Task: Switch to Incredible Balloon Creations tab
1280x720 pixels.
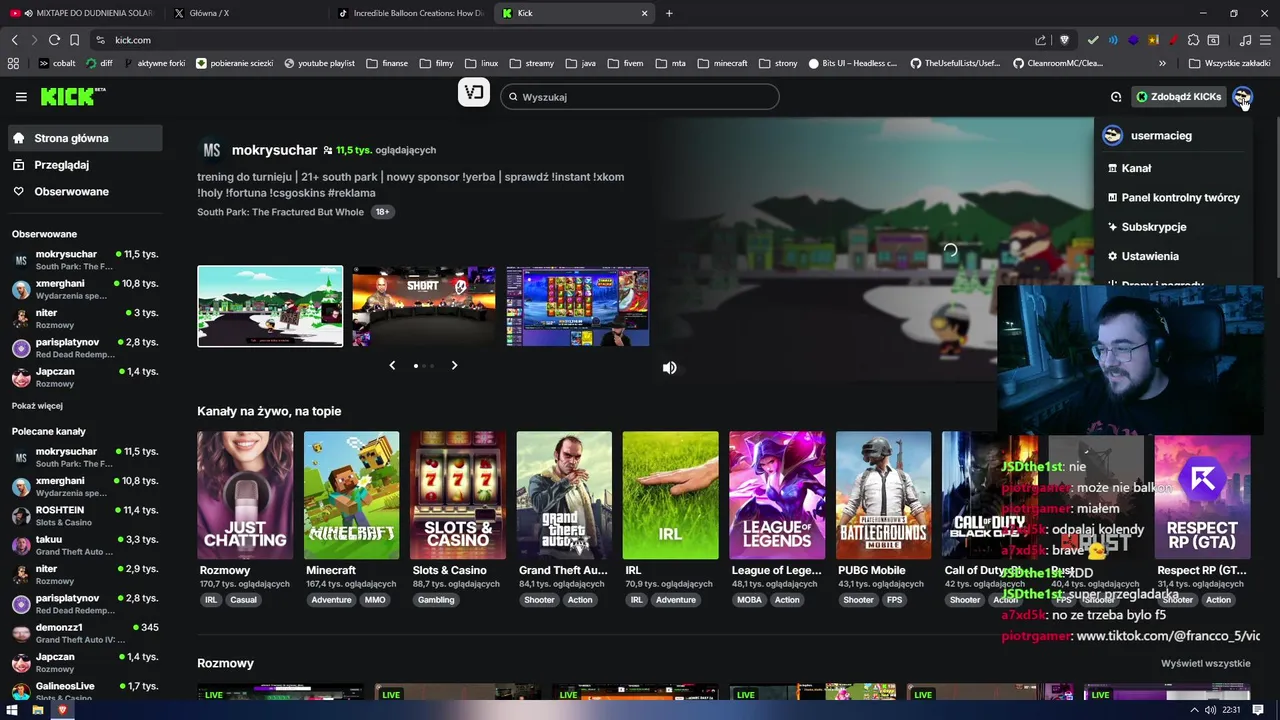Action: [410, 13]
